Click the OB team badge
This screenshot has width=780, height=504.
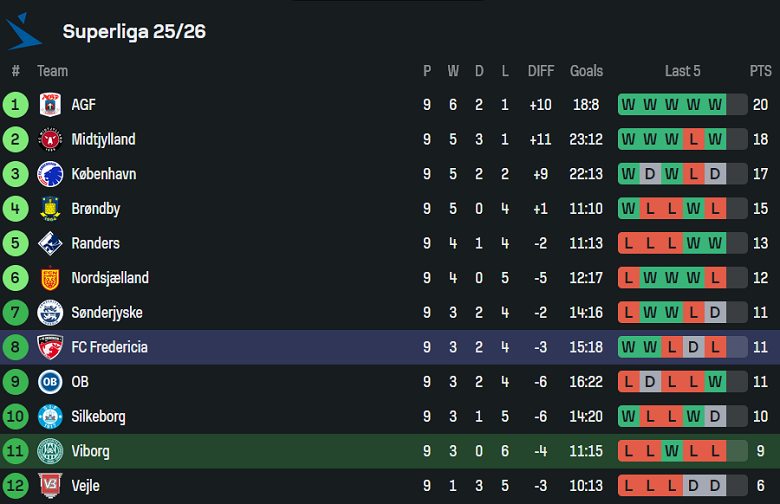(x=50, y=382)
